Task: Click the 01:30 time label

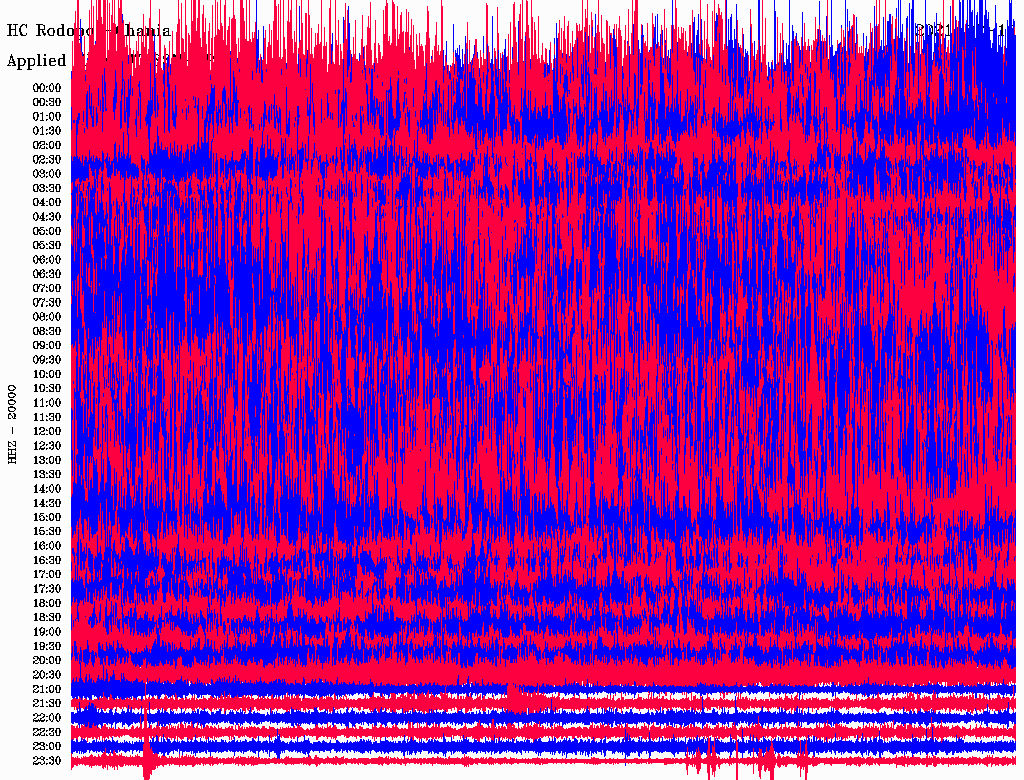Action: point(47,131)
